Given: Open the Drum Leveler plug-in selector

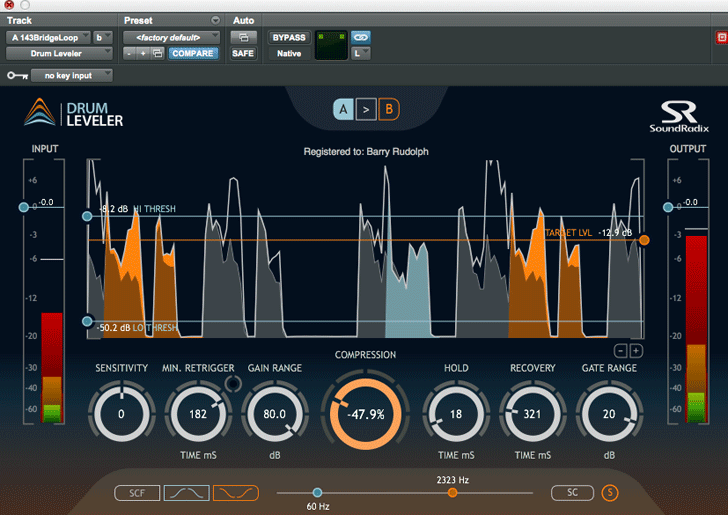Looking at the screenshot, I should [x=59, y=53].
